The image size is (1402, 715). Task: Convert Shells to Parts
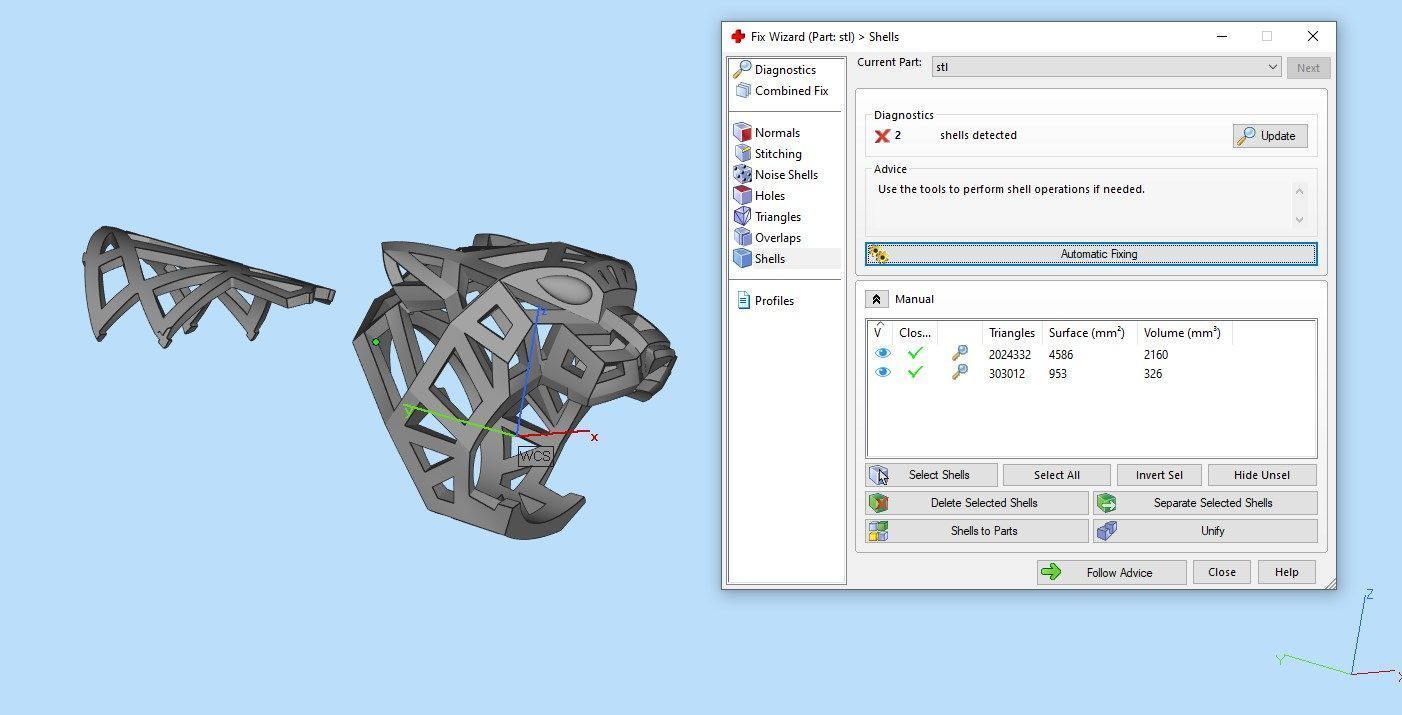click(977, 531)
